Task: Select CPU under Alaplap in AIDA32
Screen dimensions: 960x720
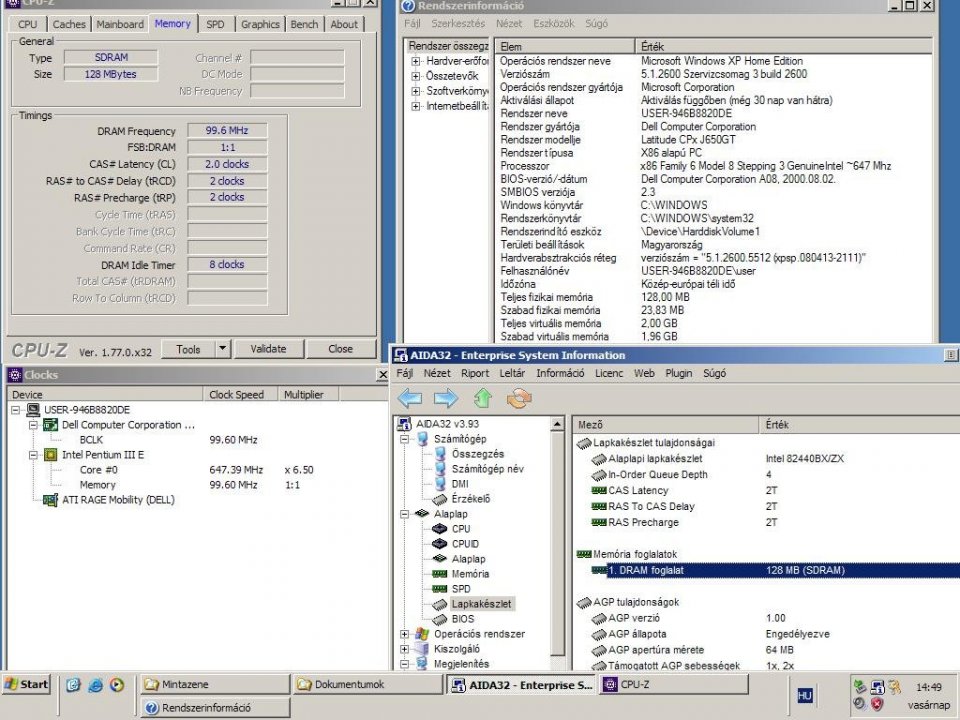Action: (x=461, y=529)
